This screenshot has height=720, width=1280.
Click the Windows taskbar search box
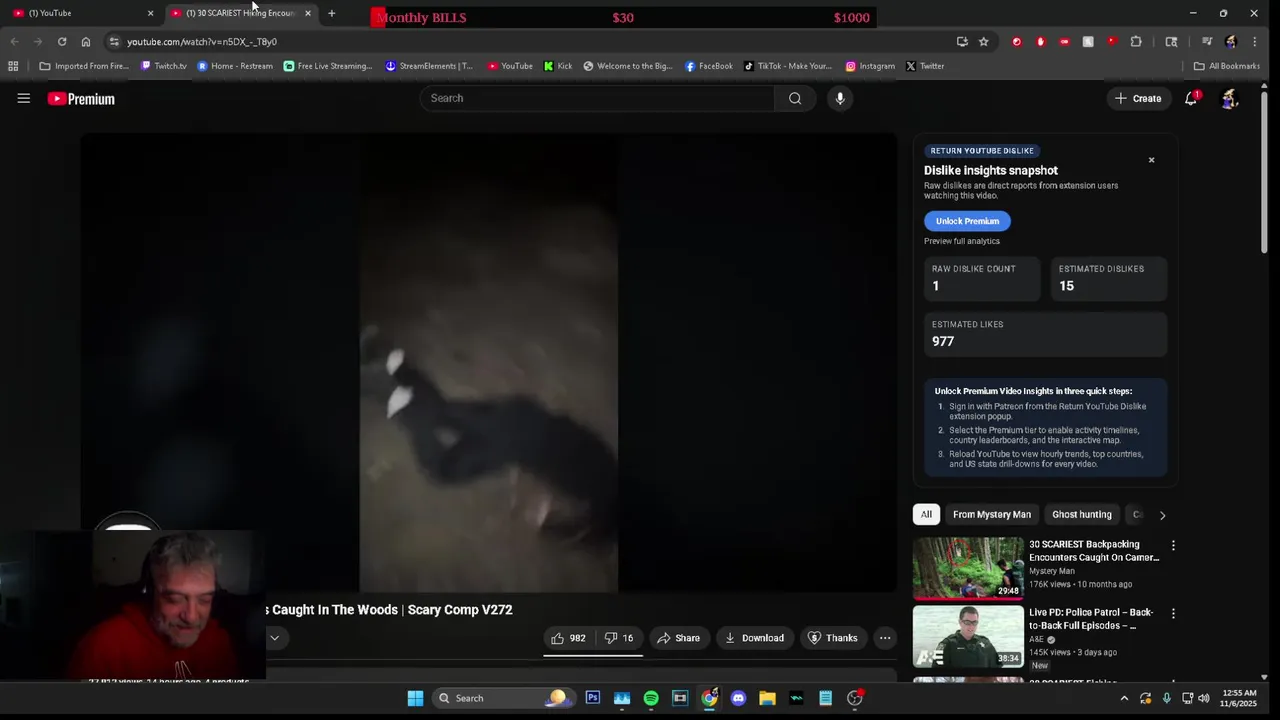coord(503,698)
